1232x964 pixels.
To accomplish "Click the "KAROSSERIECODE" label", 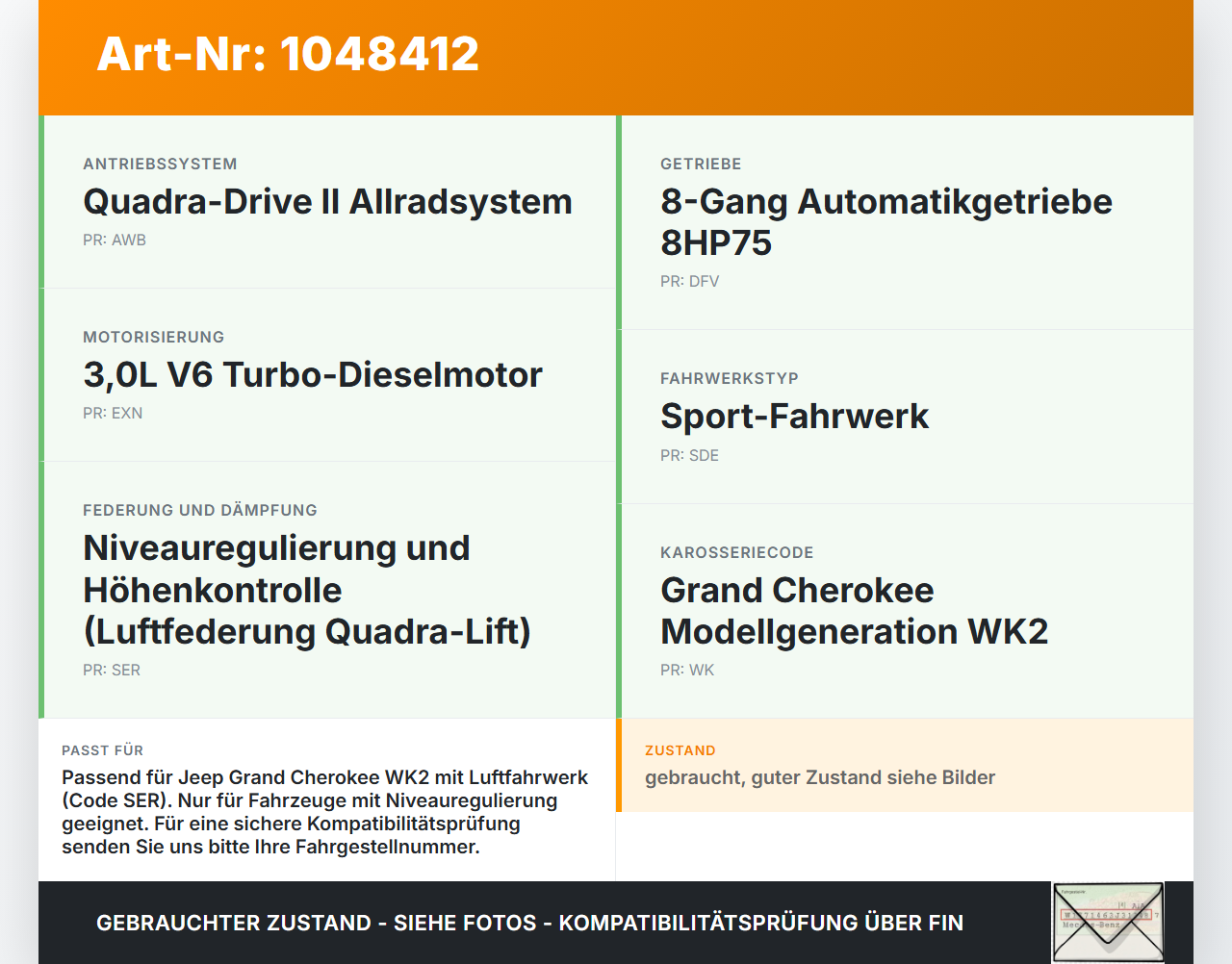I will pos(737,553).
